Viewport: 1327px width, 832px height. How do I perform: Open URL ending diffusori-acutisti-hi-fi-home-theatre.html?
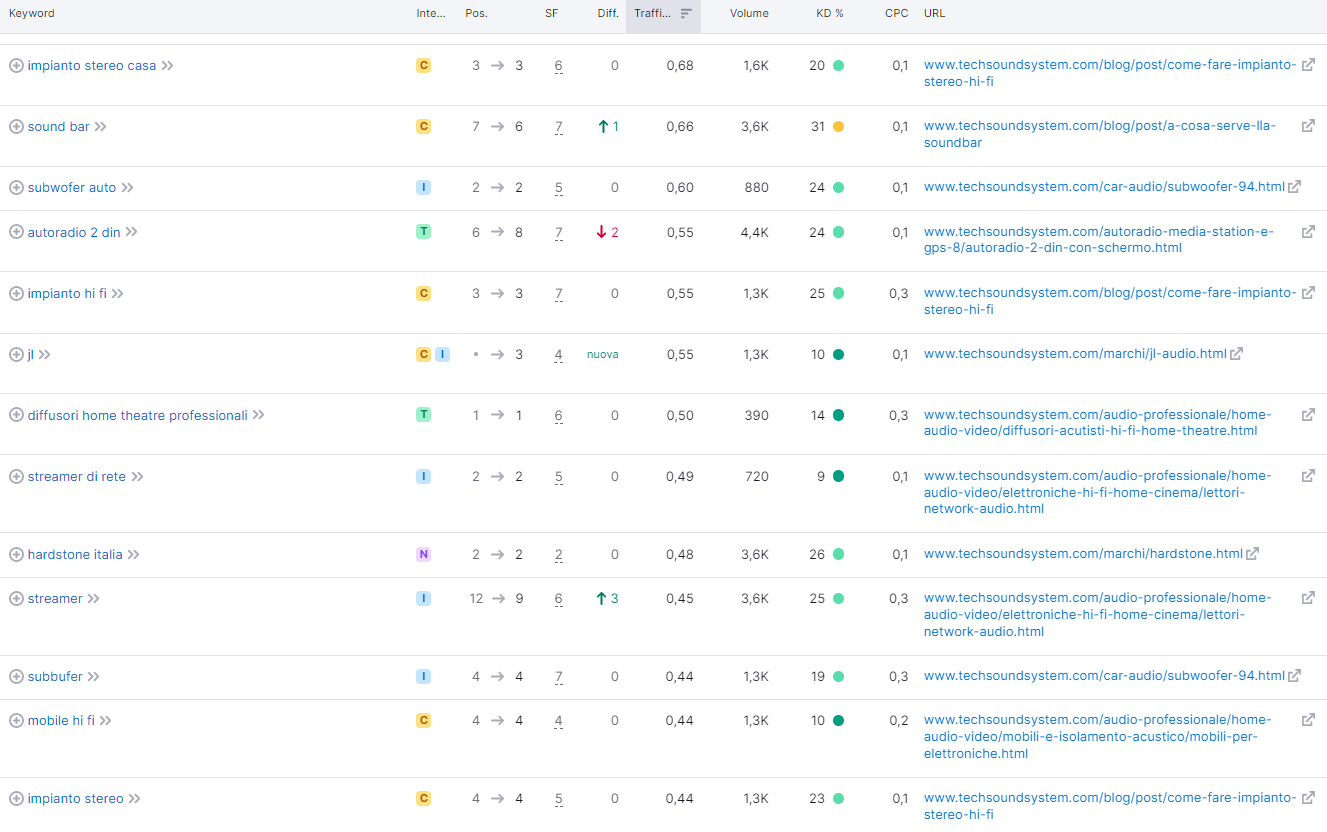[x=1097, y=423]
